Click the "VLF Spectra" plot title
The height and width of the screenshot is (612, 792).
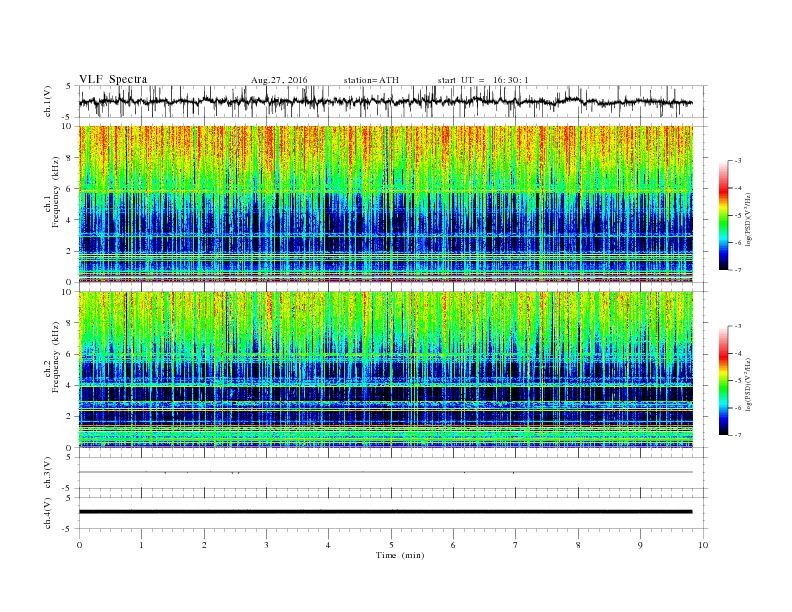click(113, 79)
